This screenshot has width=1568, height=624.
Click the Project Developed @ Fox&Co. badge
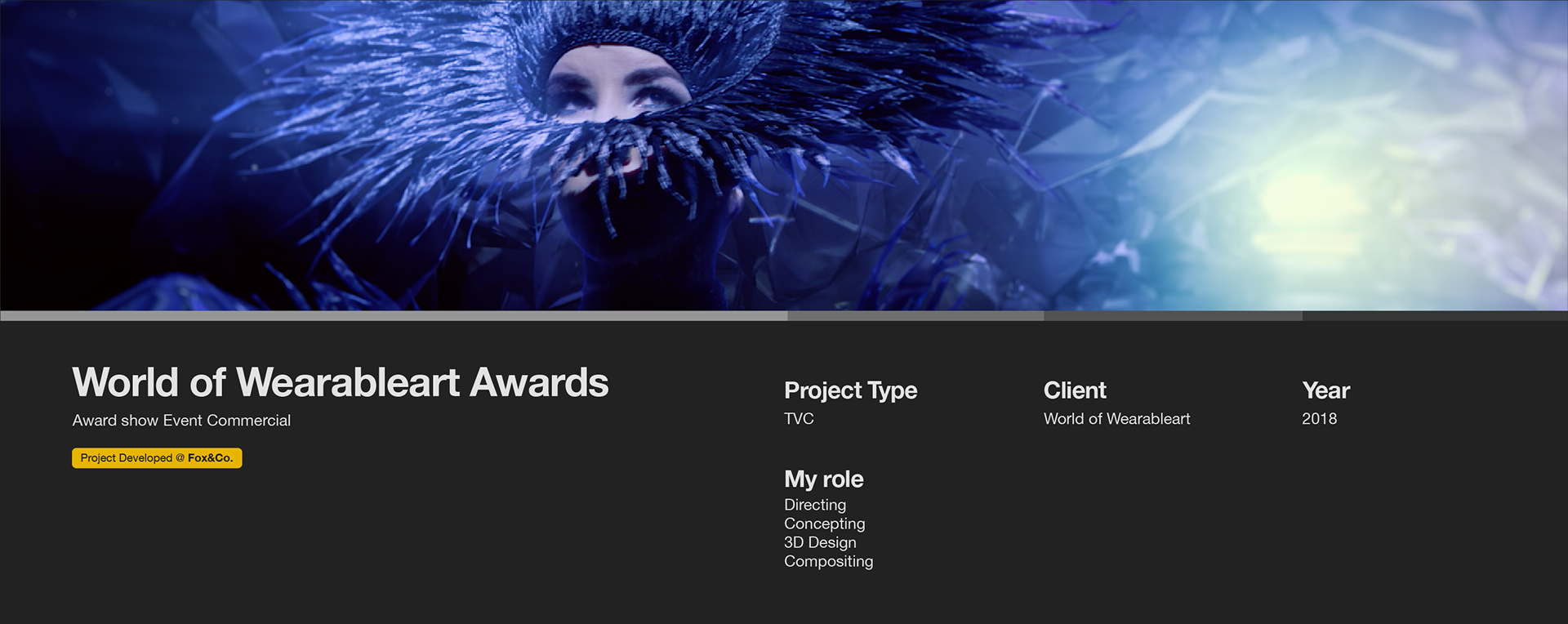(x=157, y=458)
